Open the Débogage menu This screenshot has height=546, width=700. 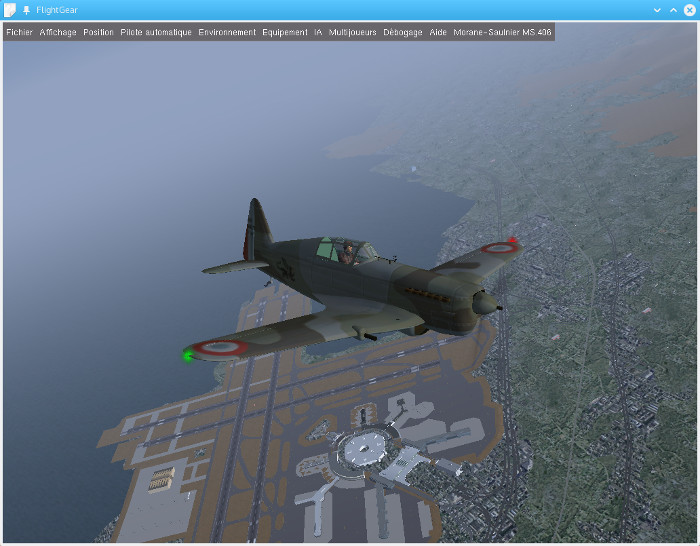(403, 32)
